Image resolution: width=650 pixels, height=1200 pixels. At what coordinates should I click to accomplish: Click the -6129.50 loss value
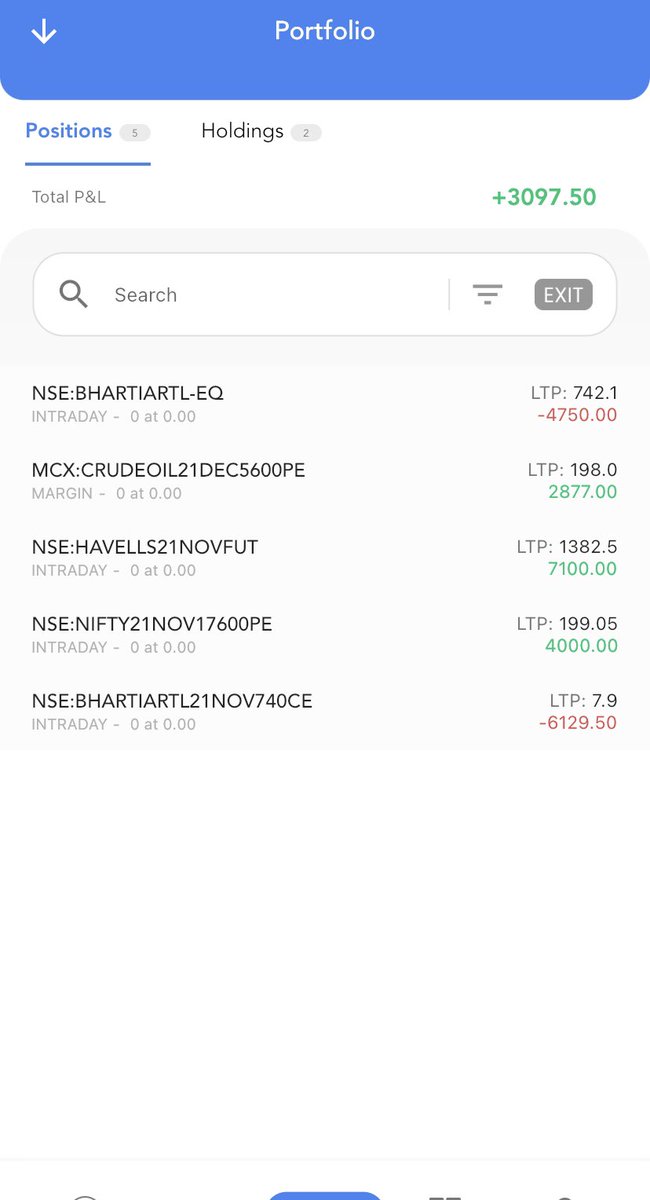coord(577,723)
